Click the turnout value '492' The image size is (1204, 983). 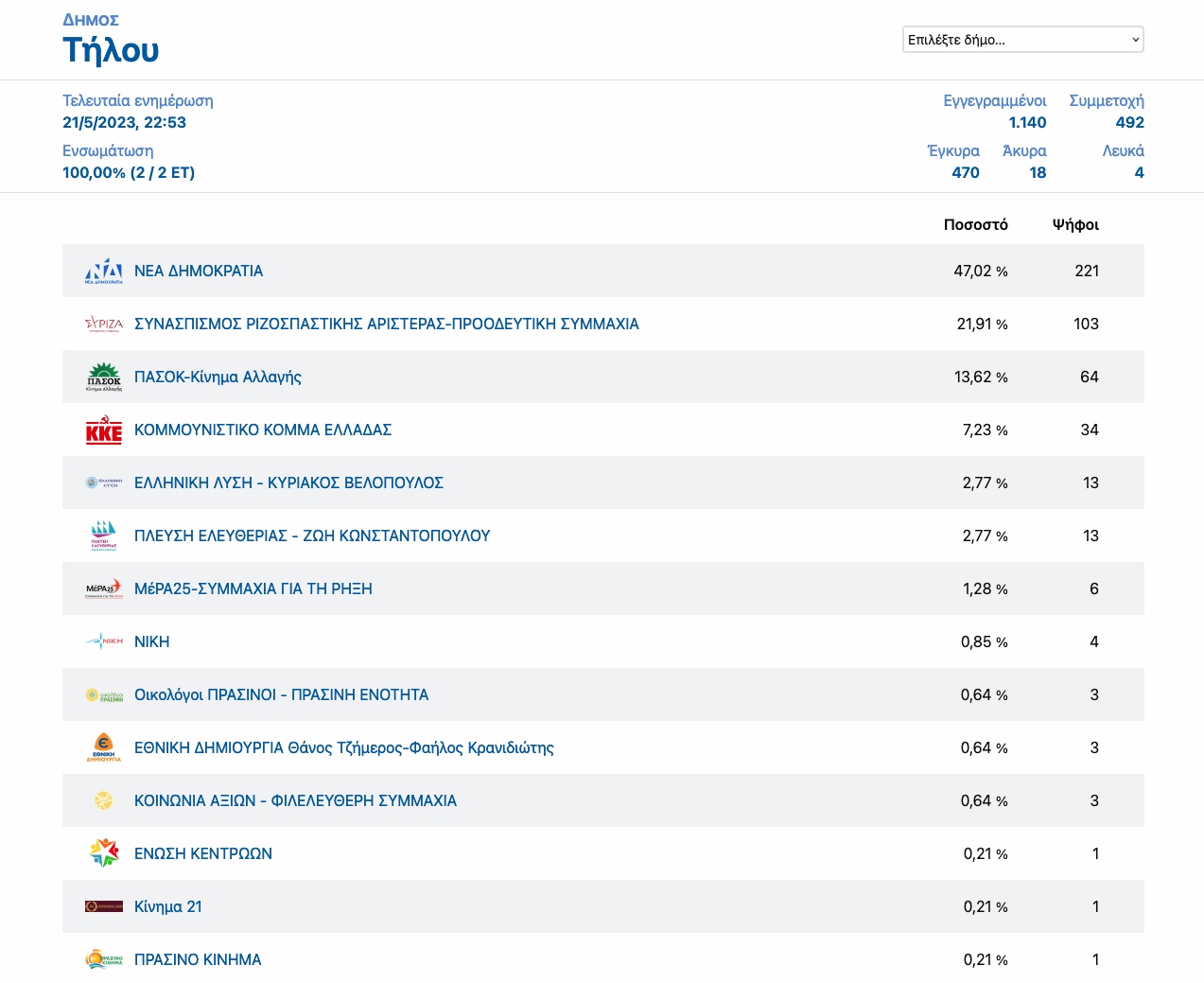(x=1130, y=122)
